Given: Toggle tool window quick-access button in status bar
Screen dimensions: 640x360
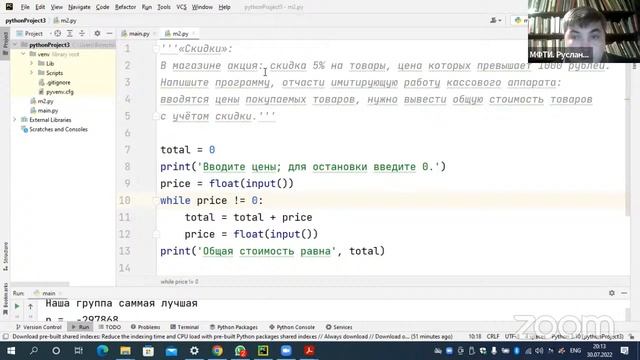Looking at the screenshot, I should coord(5,337).
